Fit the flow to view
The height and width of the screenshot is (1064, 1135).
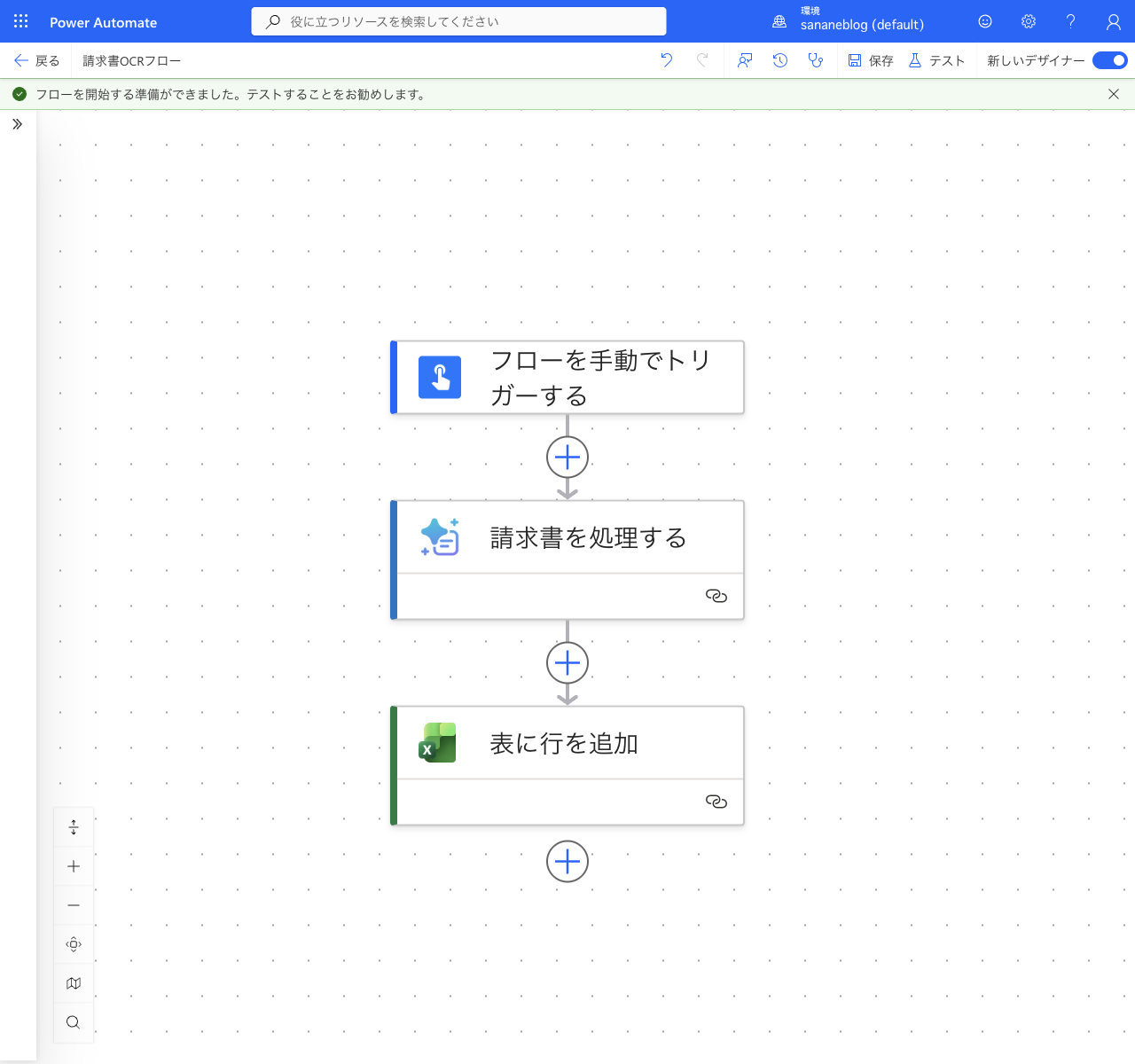coord(74,944)
